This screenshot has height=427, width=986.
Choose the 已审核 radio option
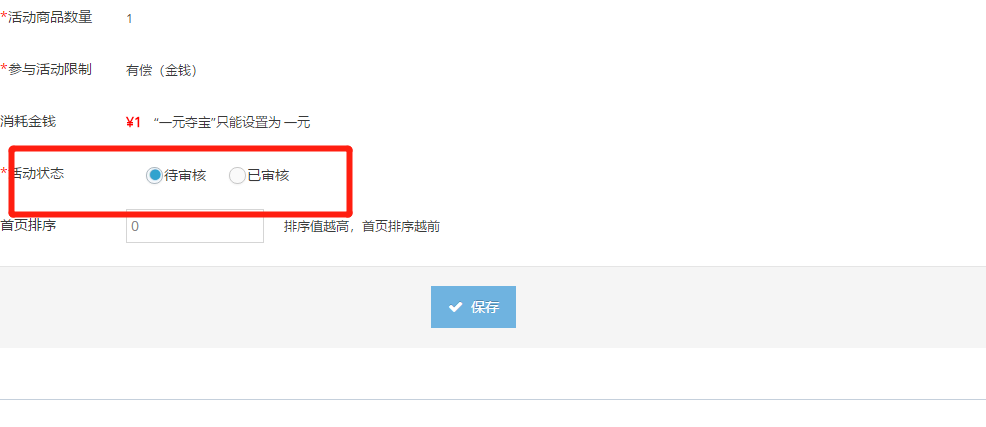coord(237,175)
